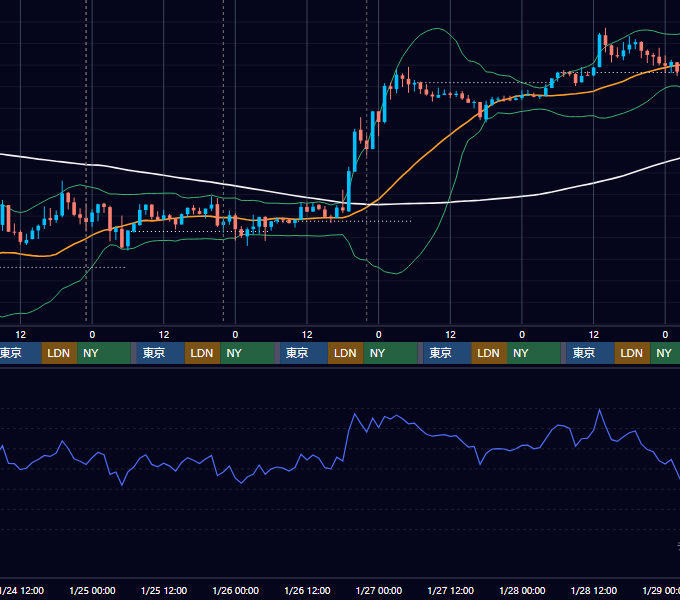
Task: Click the 1/25 12:00 date label
Action: (x=164, y=590)
